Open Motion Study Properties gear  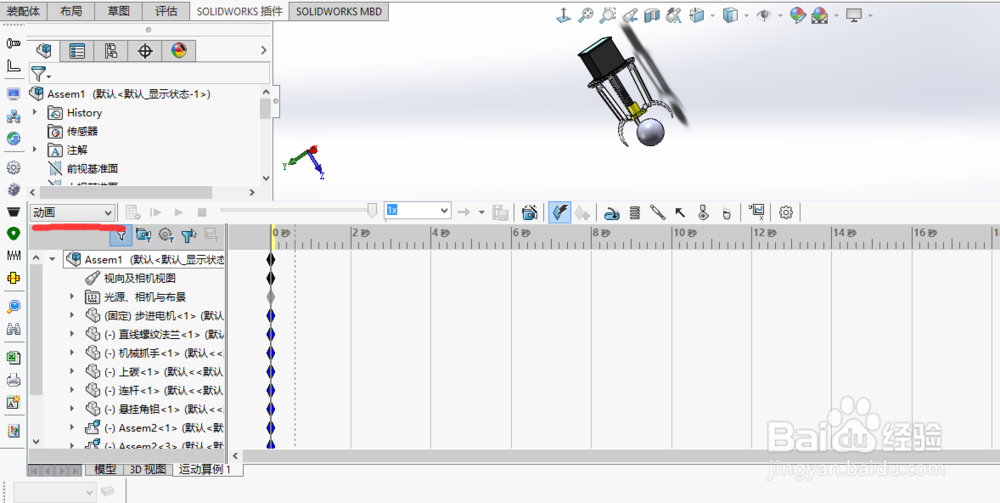tap(786, 212)
